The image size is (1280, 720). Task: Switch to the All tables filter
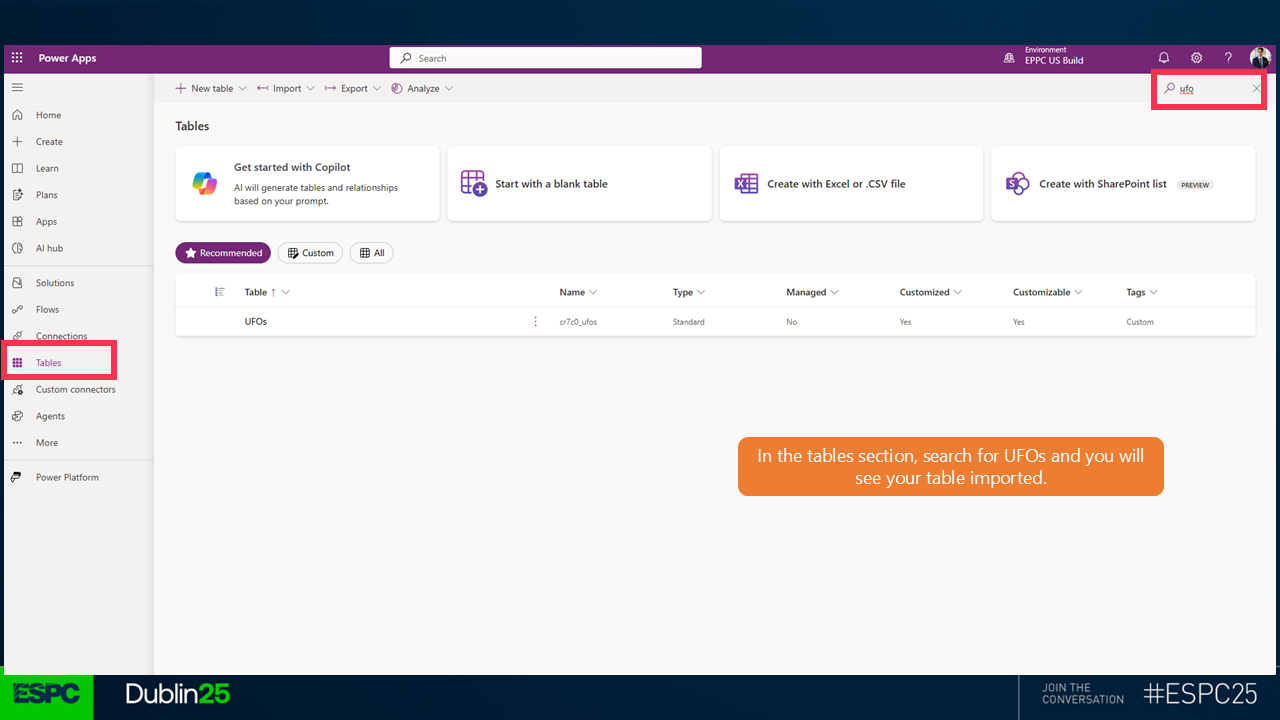pyautogui.click(x=371, y=253)
